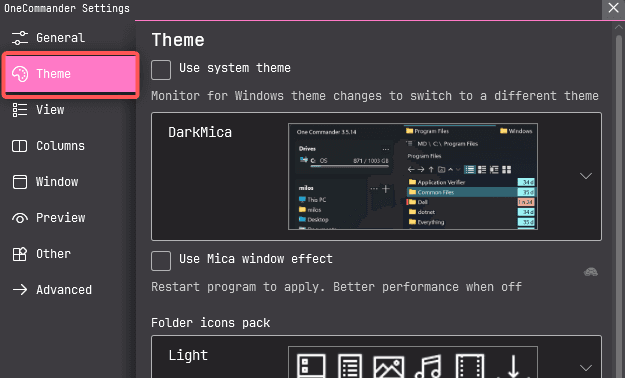
Task: Click the scrollbar up arrow
Action: click(619, 27)
